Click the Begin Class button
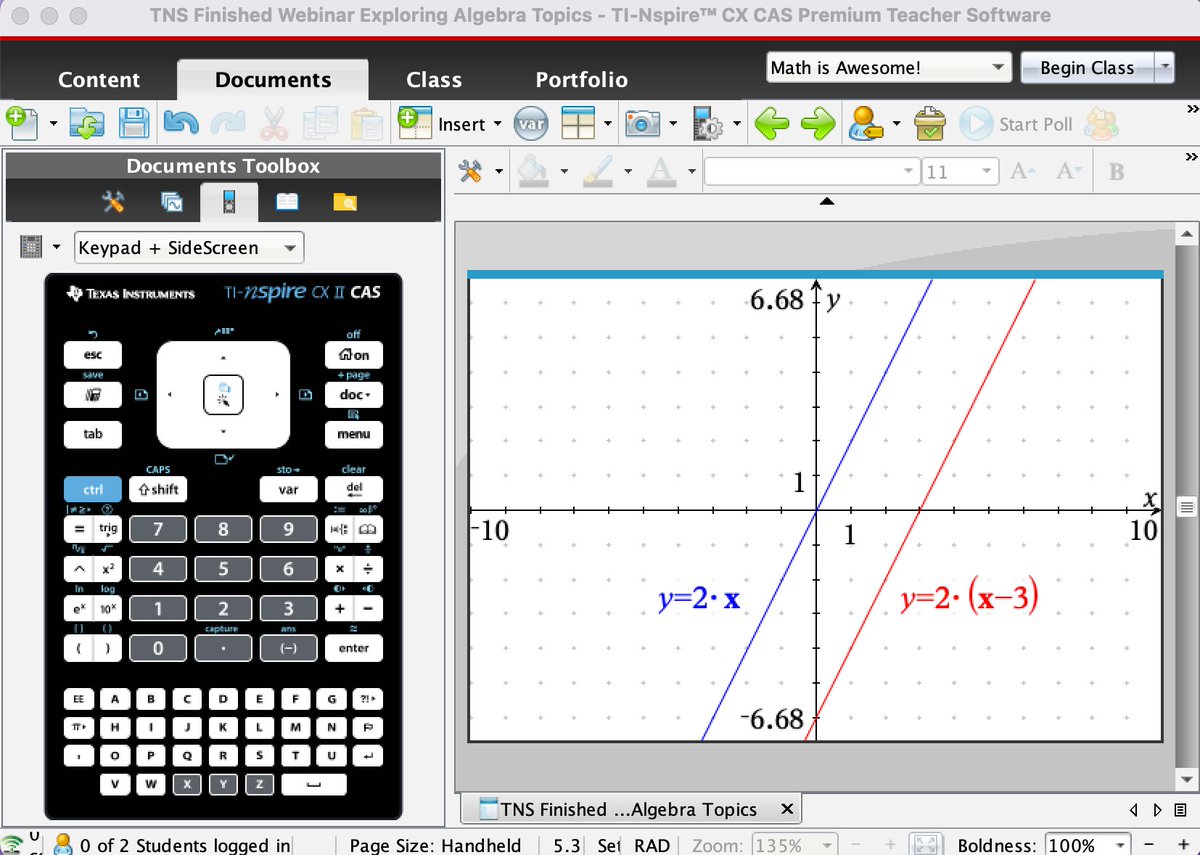The width and height of the screenshot is (1200, 855). [1087, 68]
